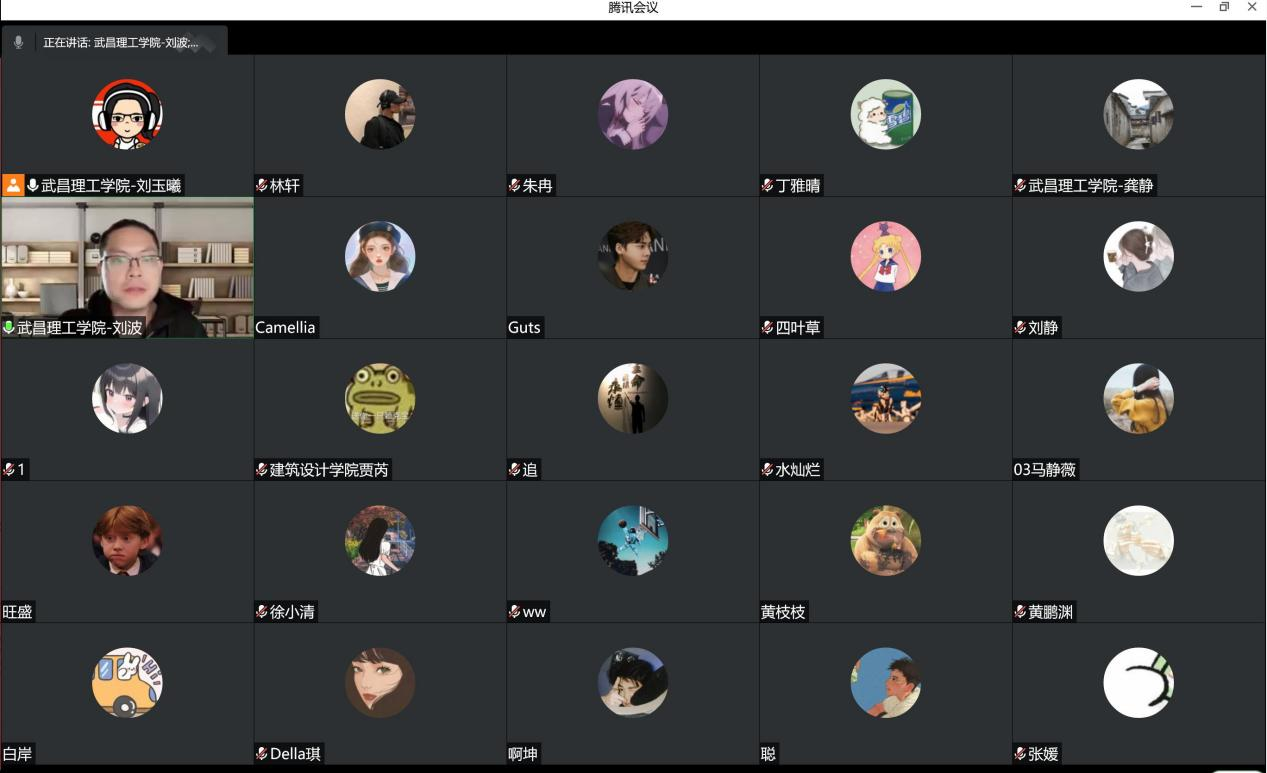Click the muted mic icon beside Della琪
This screenshot has width=1267, height=773.
(x=262, y=753)
